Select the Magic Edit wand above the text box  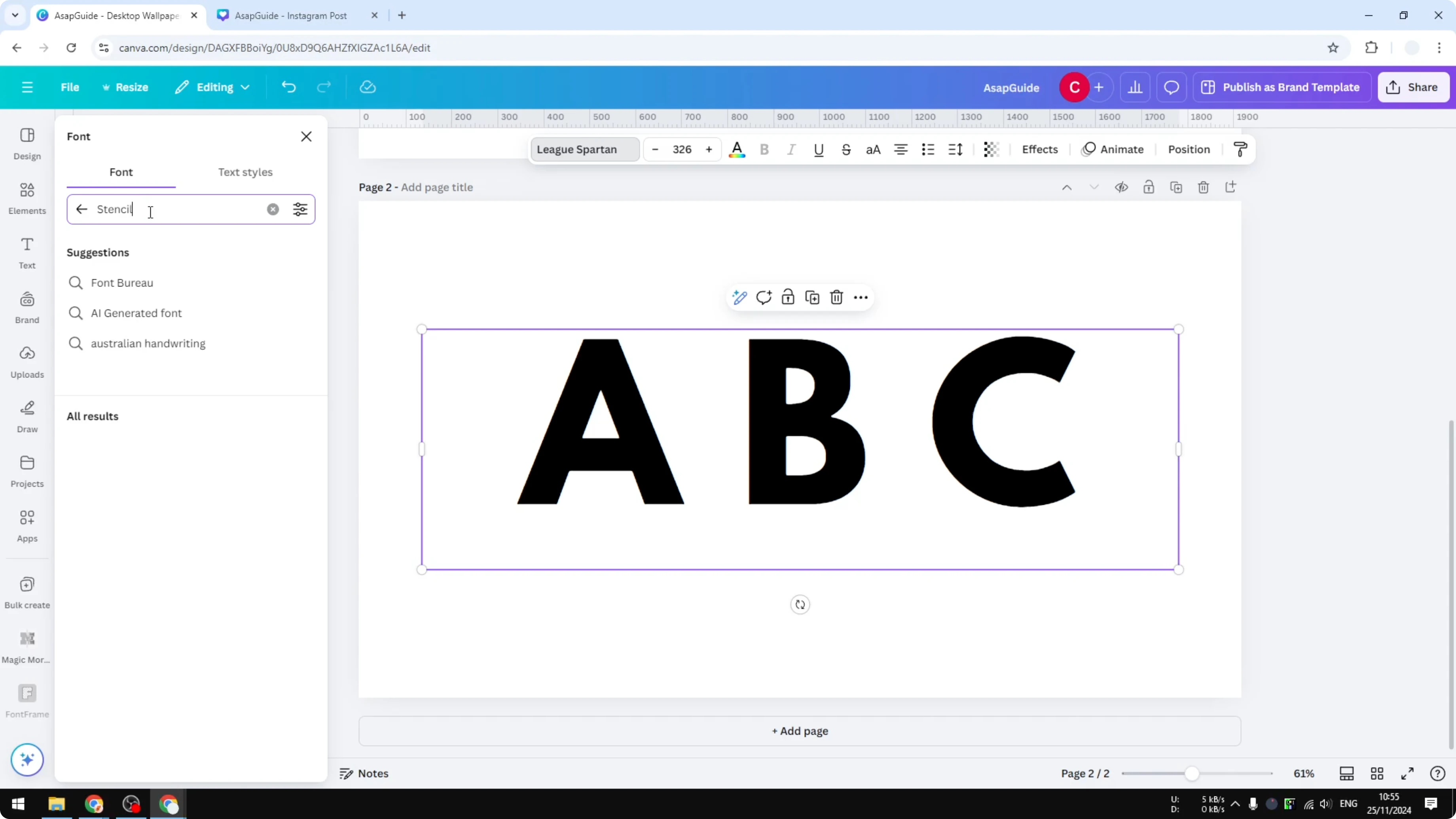coord(739,297)
